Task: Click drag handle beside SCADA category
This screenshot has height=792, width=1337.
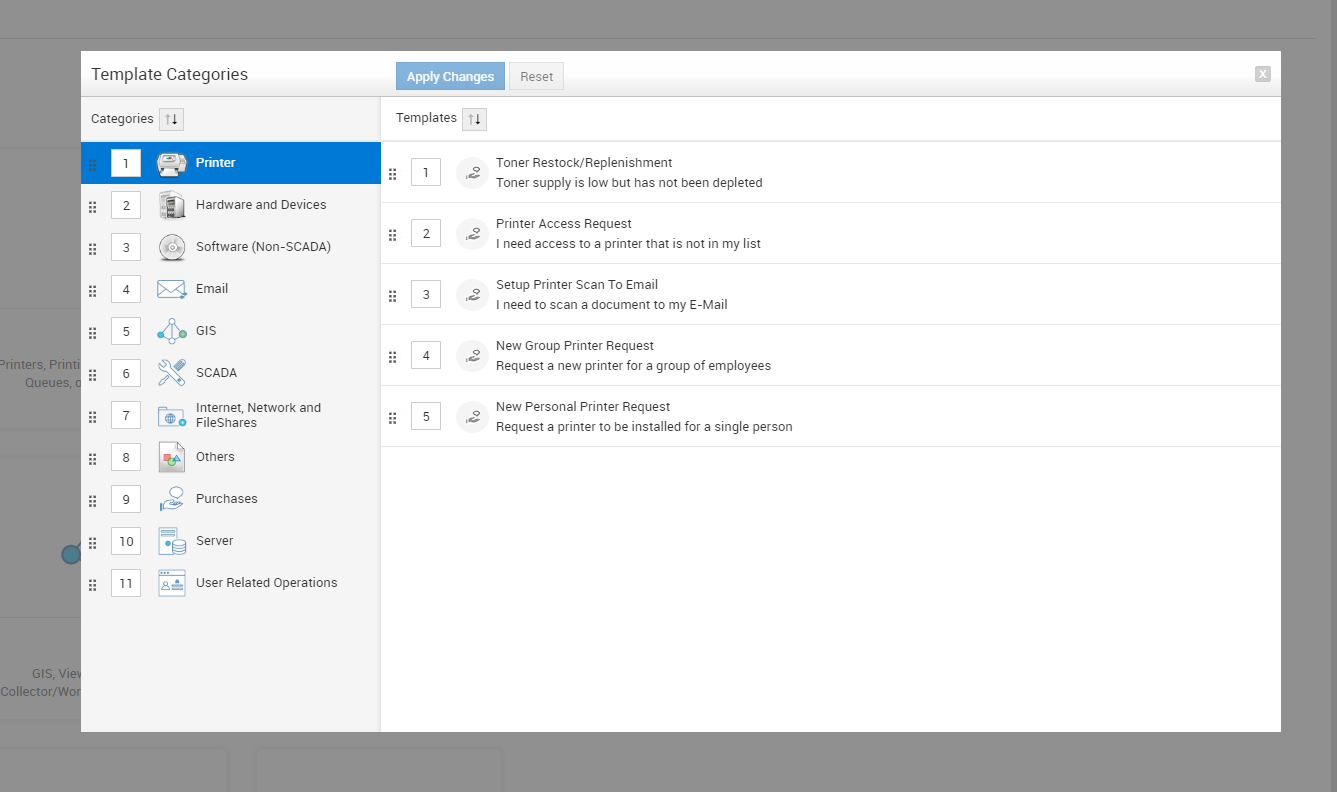Action: [x=93, y=375]
